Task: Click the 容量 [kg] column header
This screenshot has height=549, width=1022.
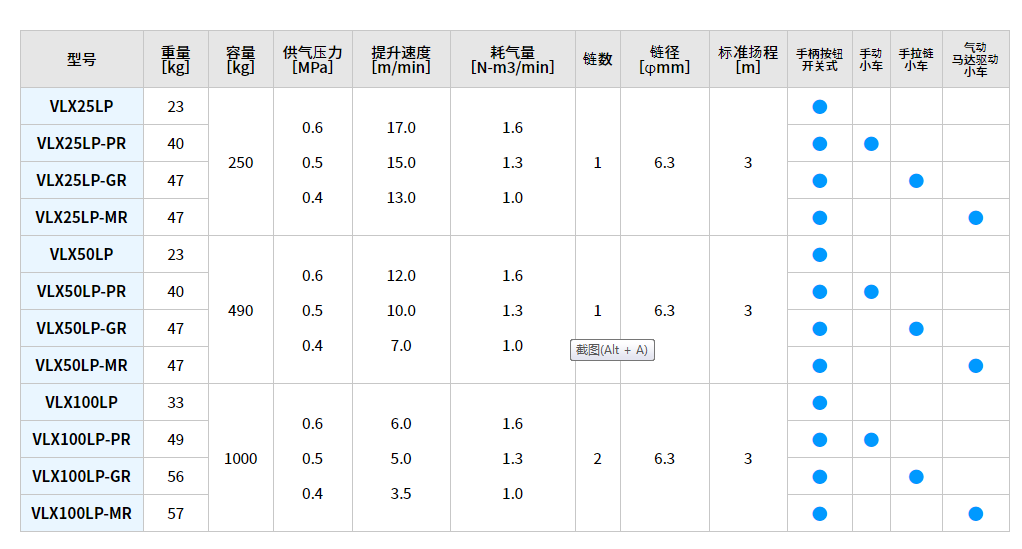Action: click(x=241, y=59)
